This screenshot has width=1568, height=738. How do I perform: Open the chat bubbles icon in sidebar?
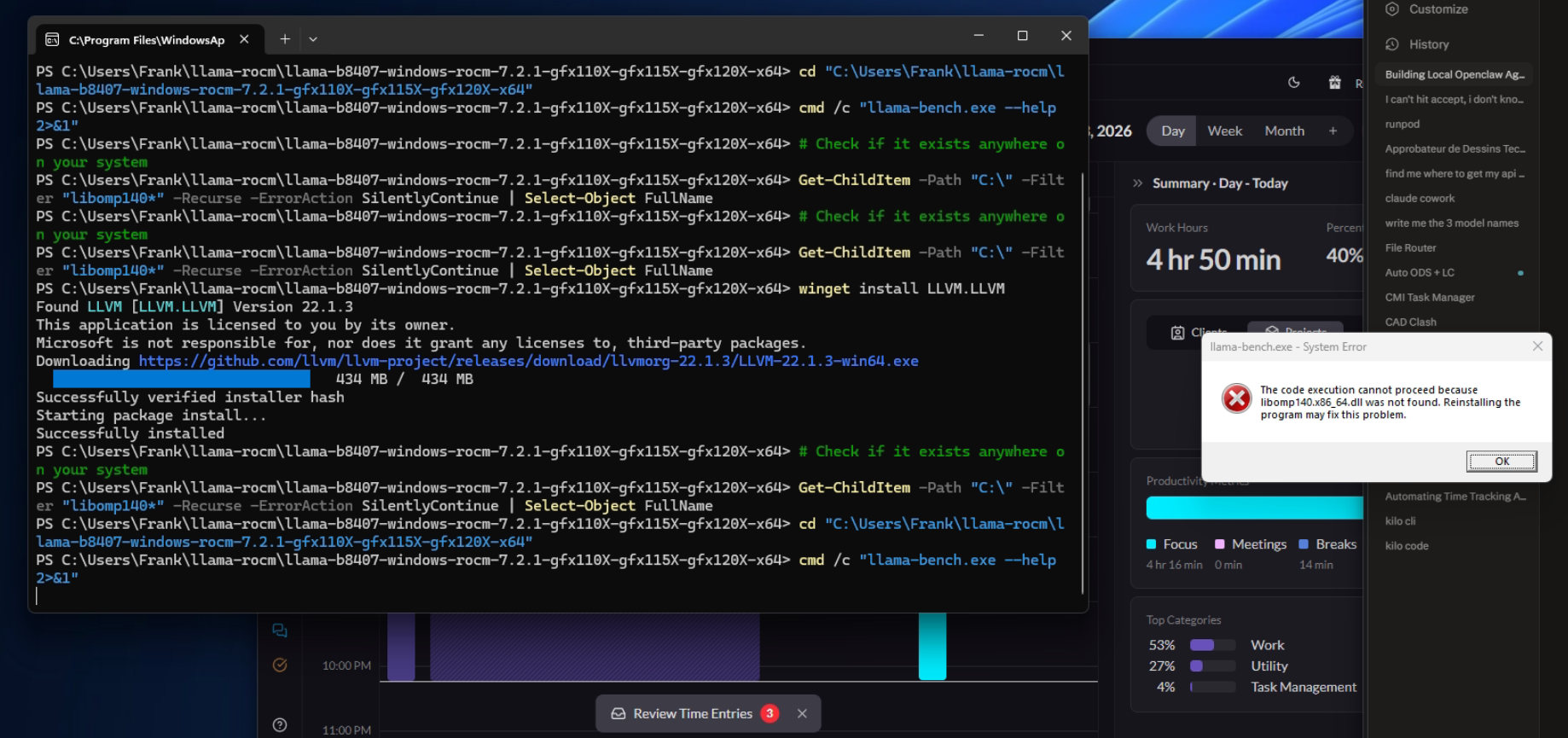coord(280,630)
